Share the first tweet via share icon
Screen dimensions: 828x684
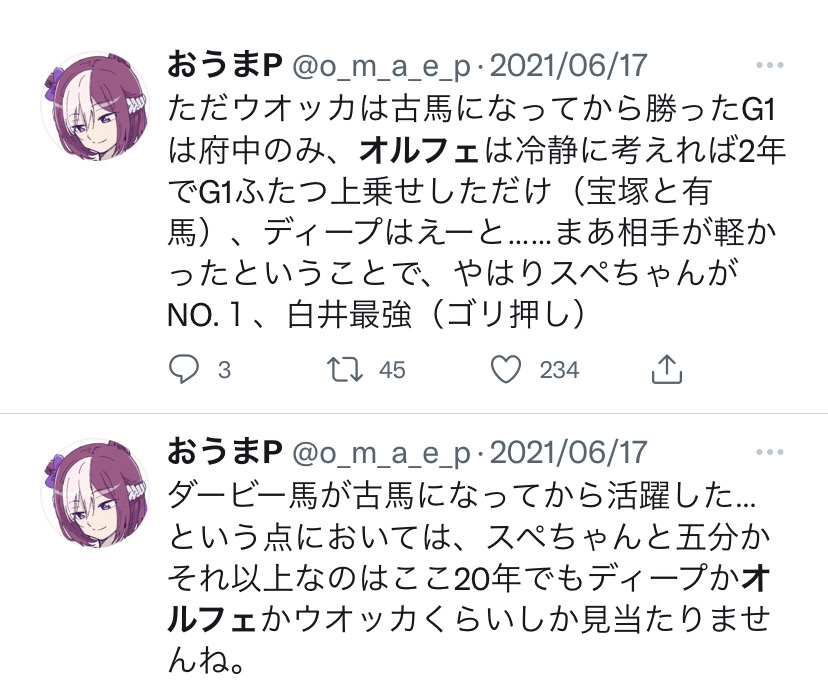(666, 369)
